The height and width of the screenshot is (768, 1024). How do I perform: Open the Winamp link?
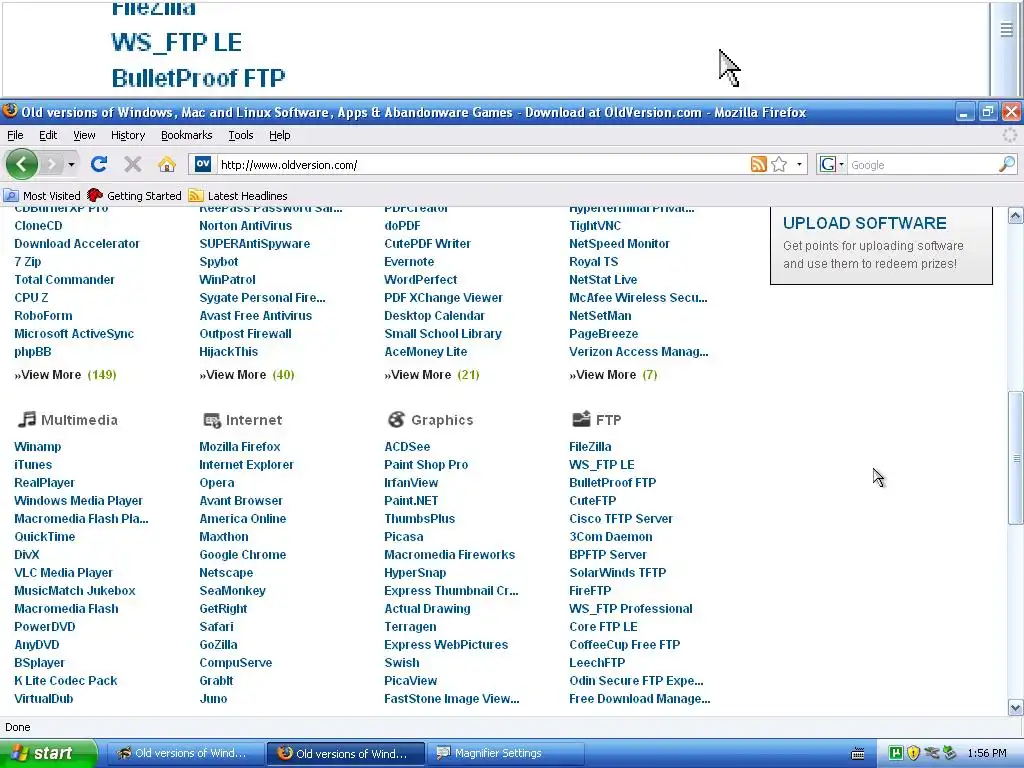point(37,447)
